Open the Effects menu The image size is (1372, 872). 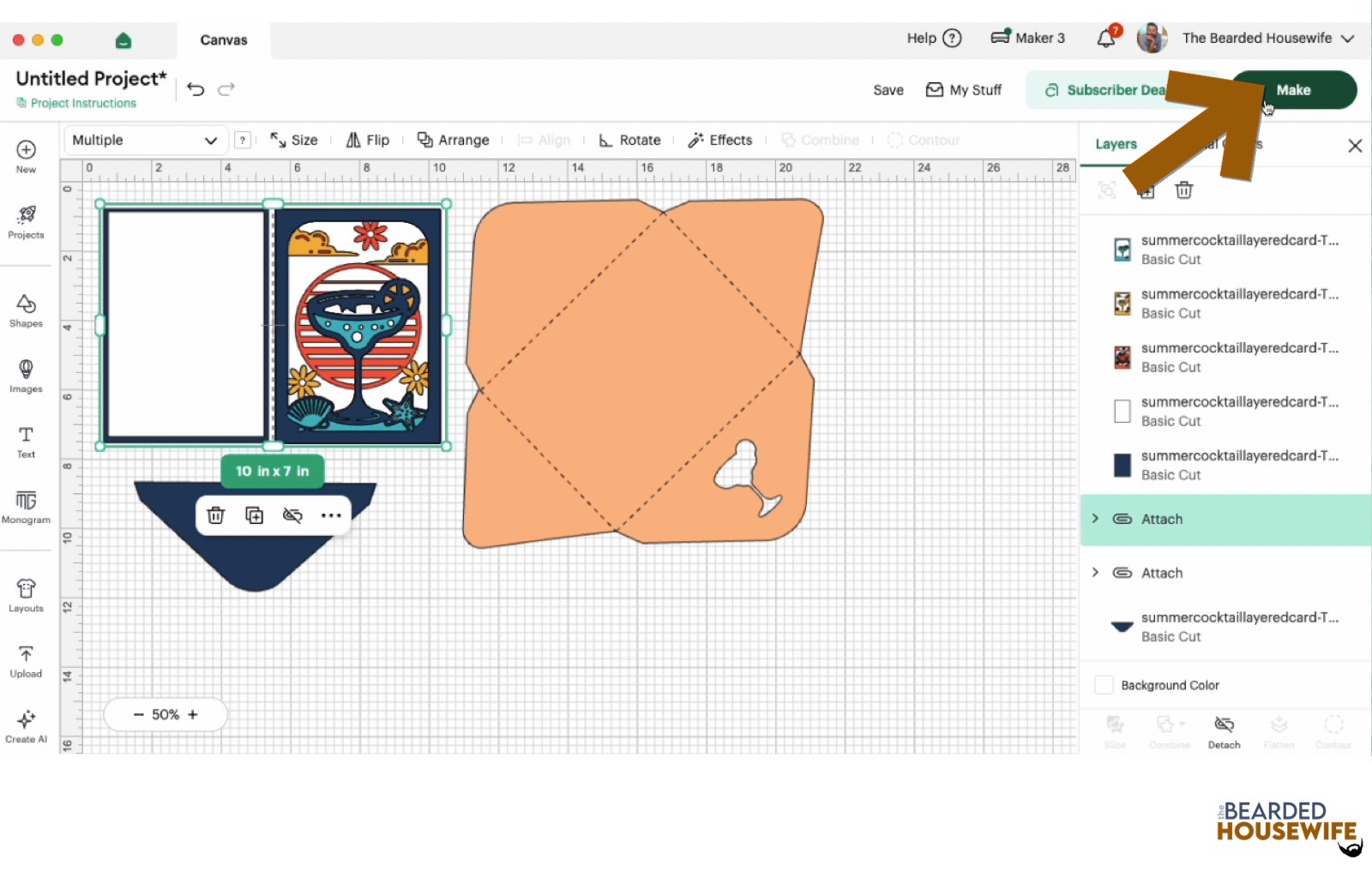pyautogui.click(x=720, y=140)
